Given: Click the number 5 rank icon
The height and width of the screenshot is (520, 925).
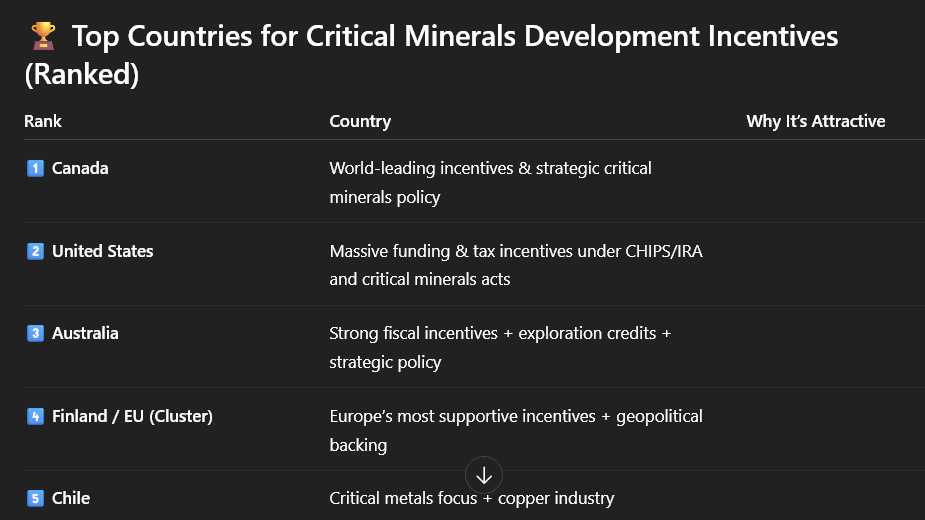Looking at the screenshot, I should pyautogui.click(x=35, y=498).
